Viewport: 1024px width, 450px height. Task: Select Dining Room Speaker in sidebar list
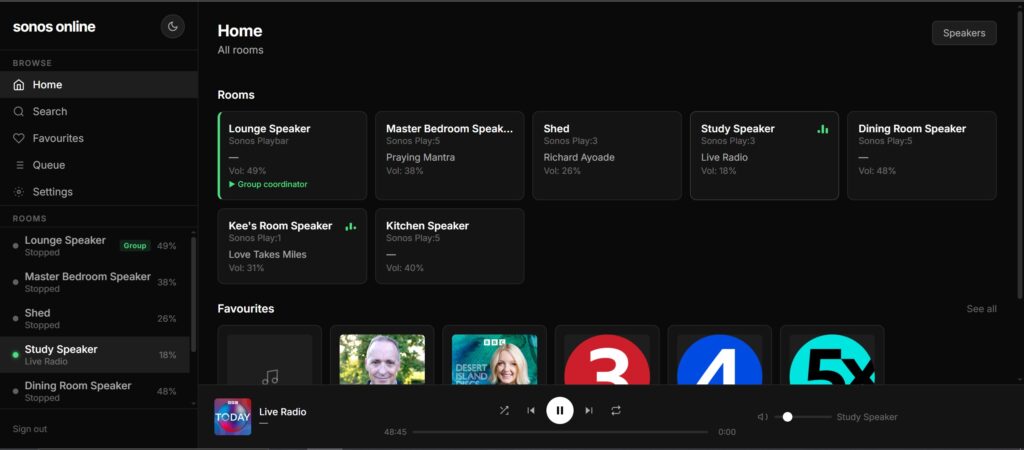(95, 391)
